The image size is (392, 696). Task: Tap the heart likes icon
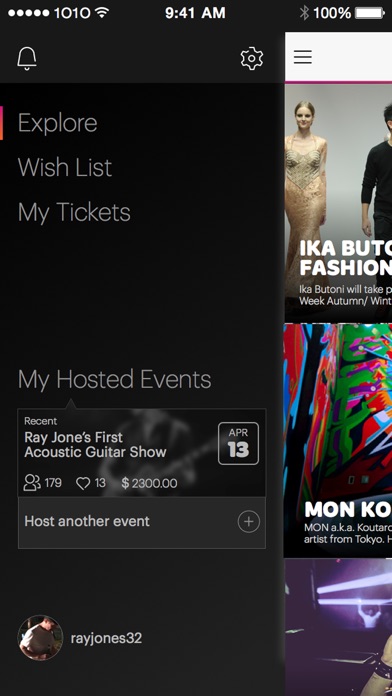tap(83, 483)
